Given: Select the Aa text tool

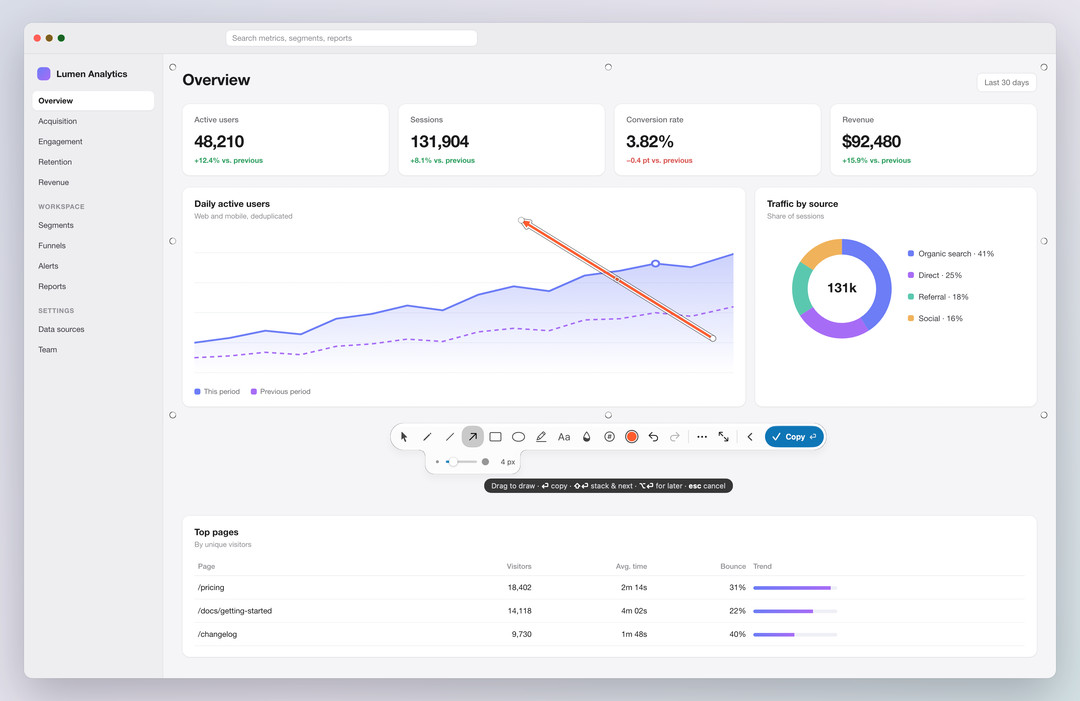Looking at the screenshot, I should click(564, 437).
